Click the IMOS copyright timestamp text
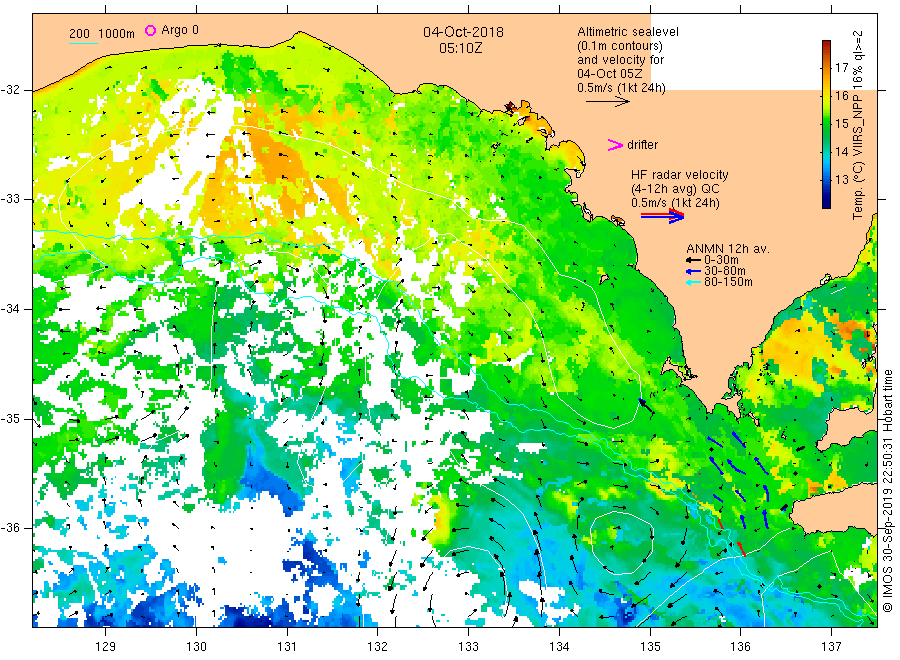The height and width of the screenshot is (660, 900). pyautogui.click(x=887, y=491)
